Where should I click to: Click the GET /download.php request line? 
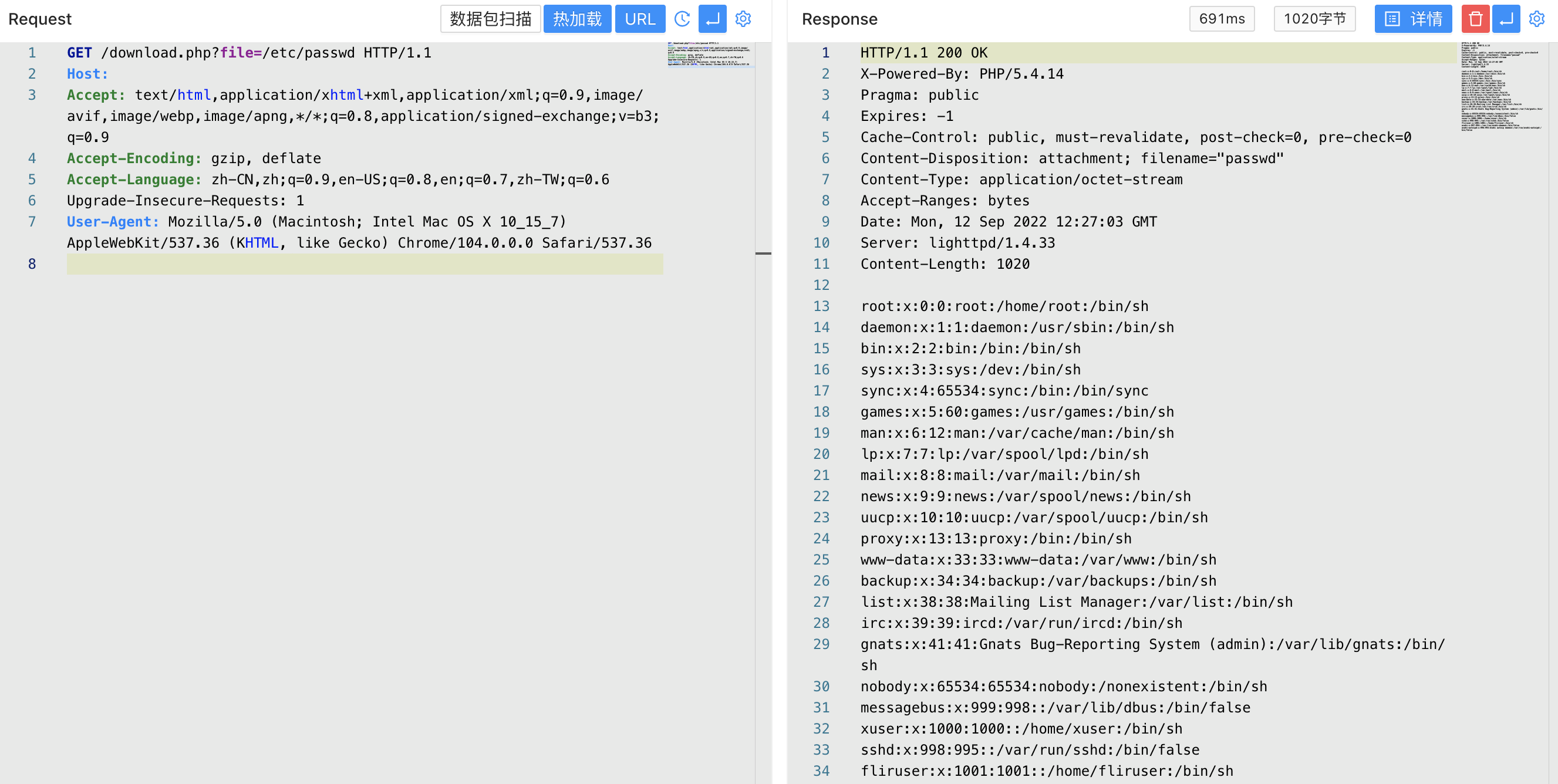(x=248, y=53)
